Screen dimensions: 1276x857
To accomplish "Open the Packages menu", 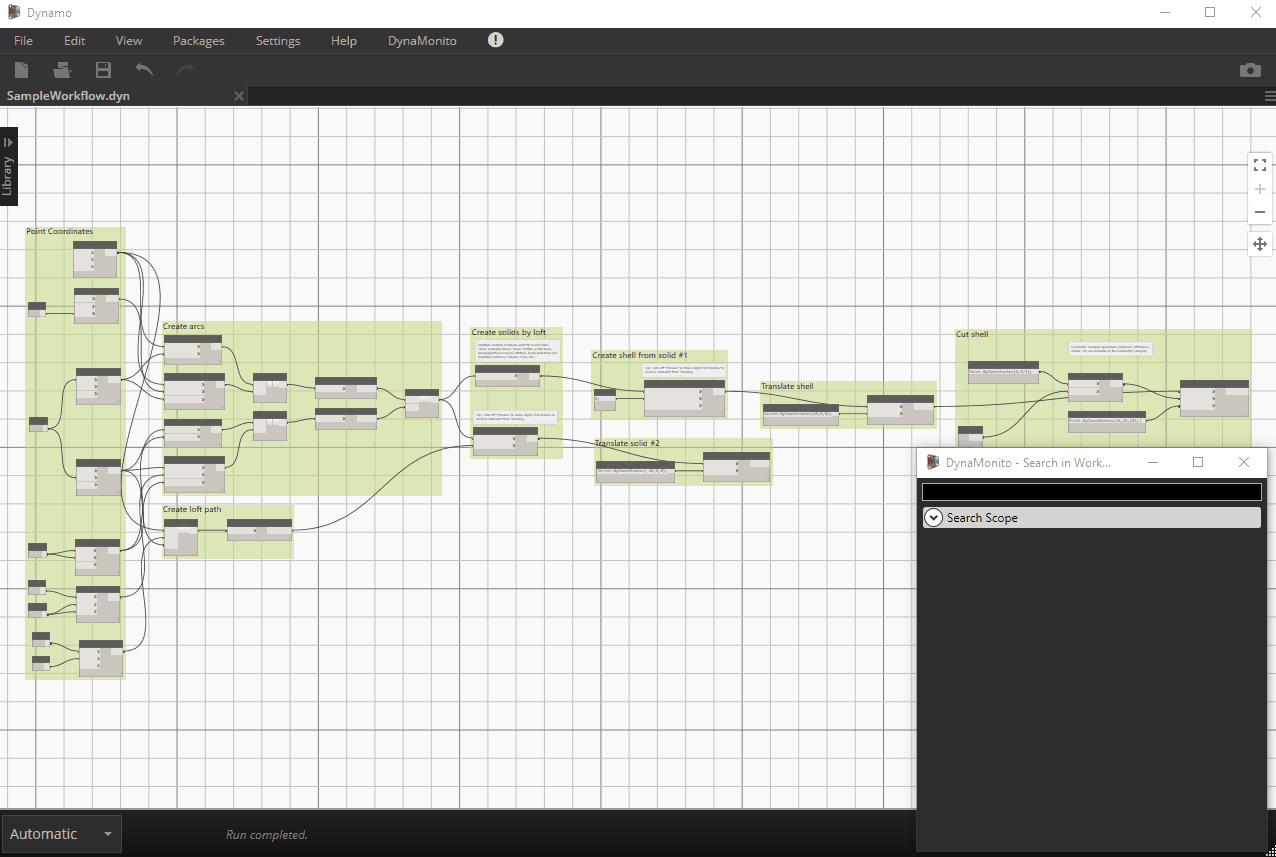I will pos(199,41).
